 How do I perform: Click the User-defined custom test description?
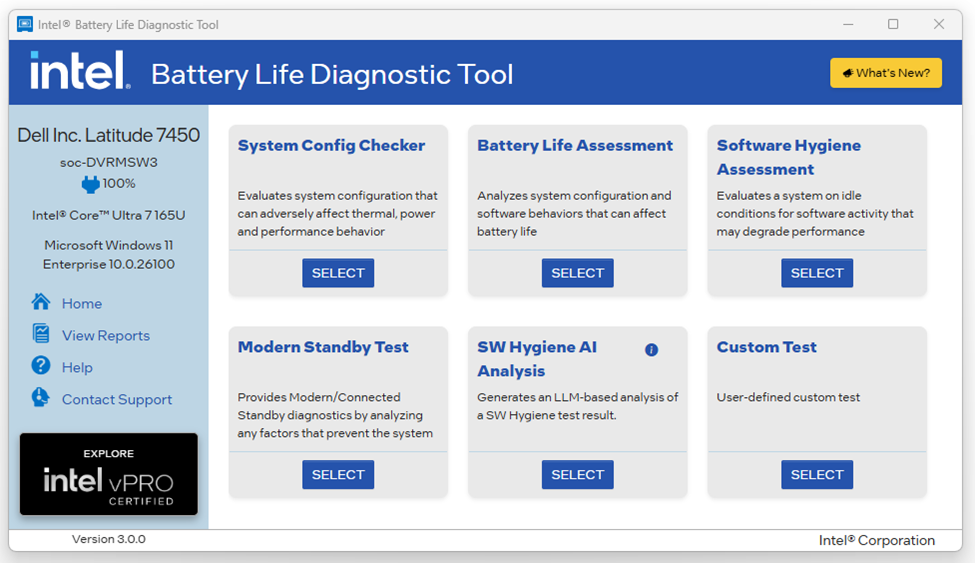pyautogui.click(x=788, y=398)
